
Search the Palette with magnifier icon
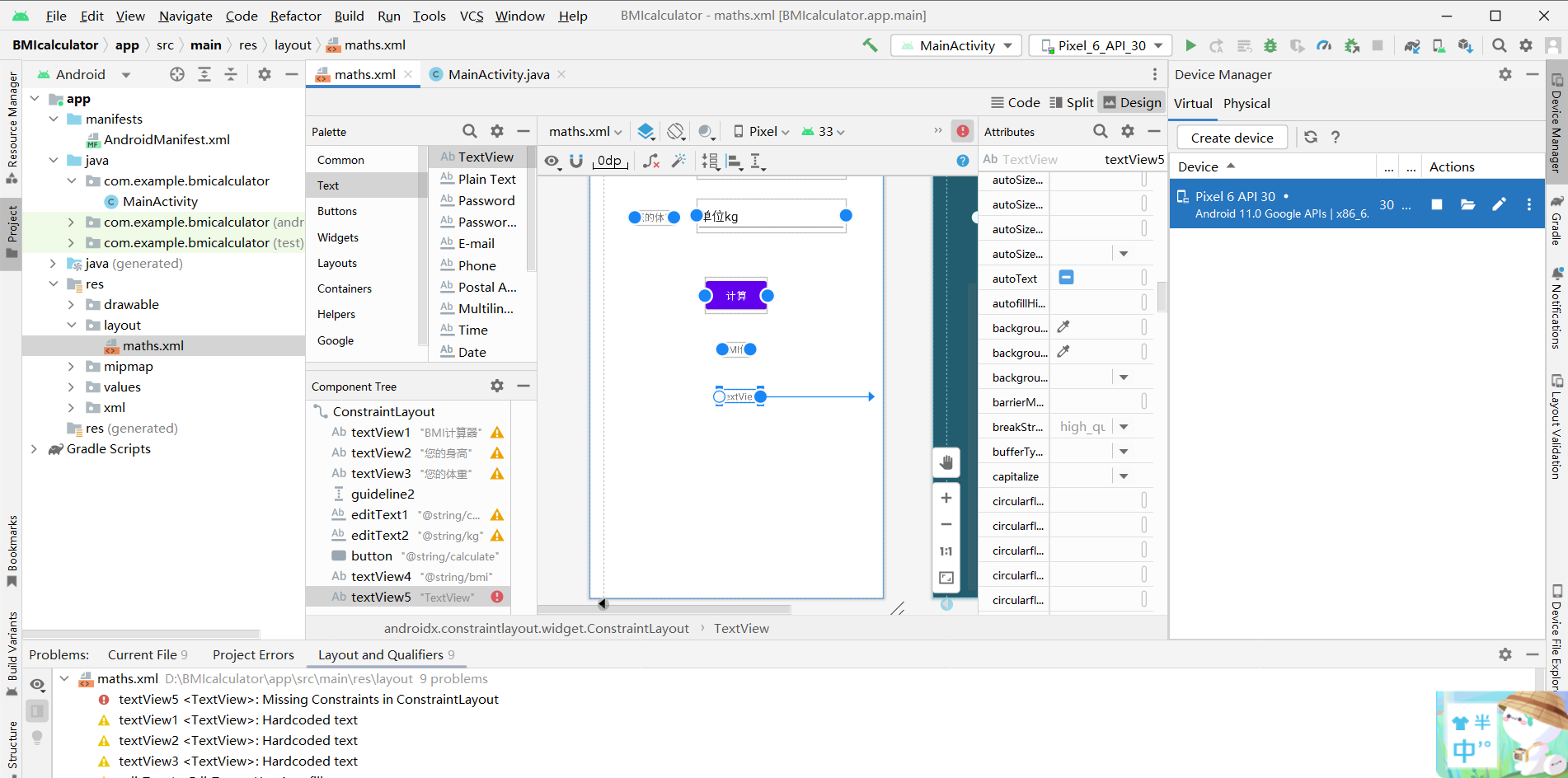470,131
